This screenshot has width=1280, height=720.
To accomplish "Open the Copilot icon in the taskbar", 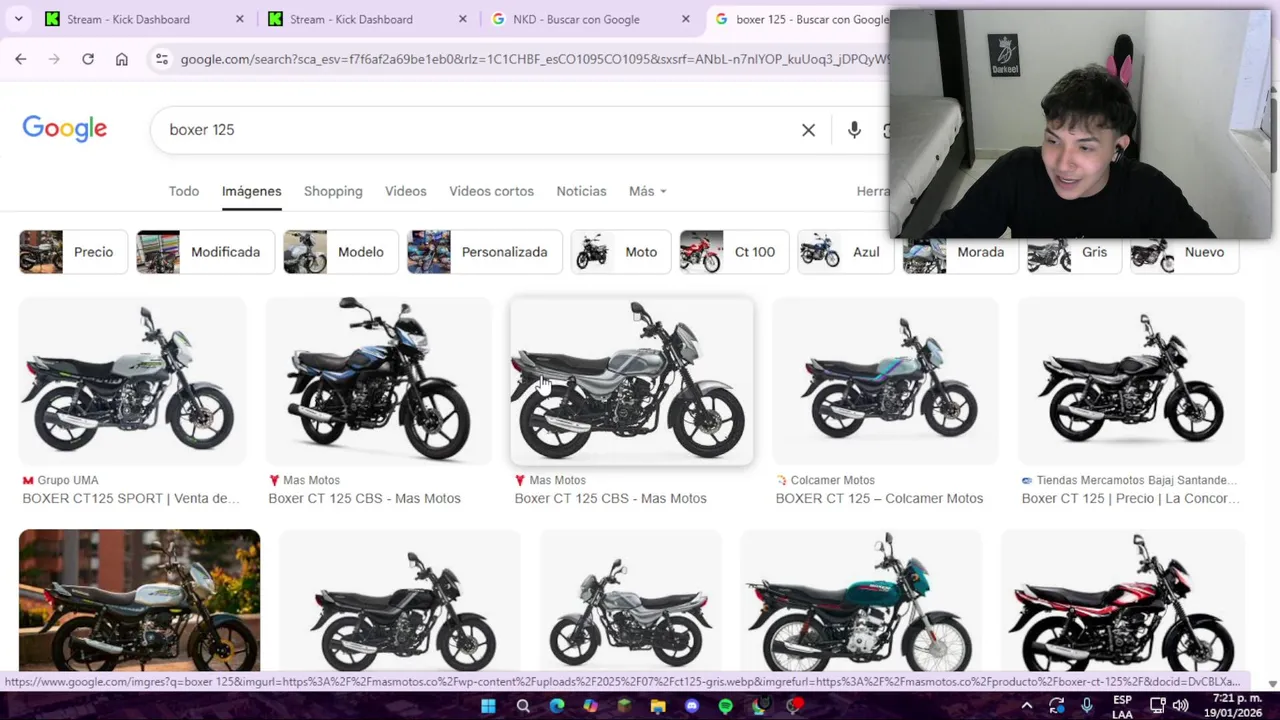I will click(590, 706).
